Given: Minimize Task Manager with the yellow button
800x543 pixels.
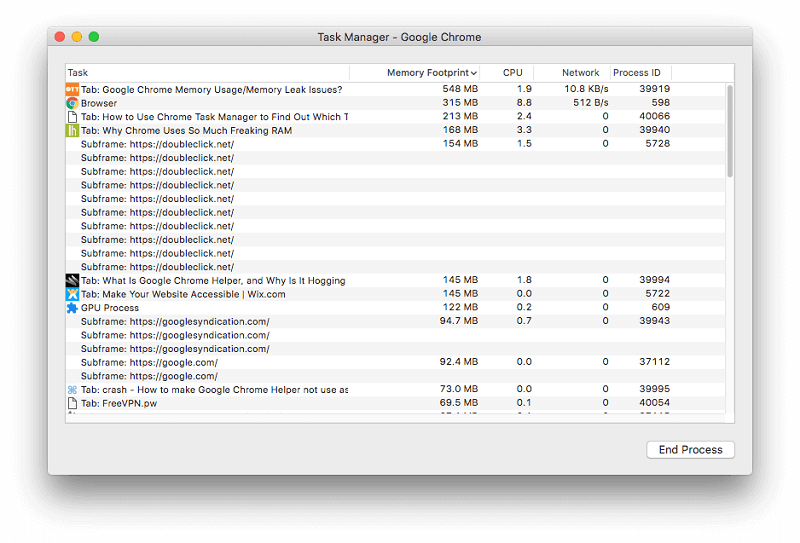Looking at the screenshot, I should point(77,37).
